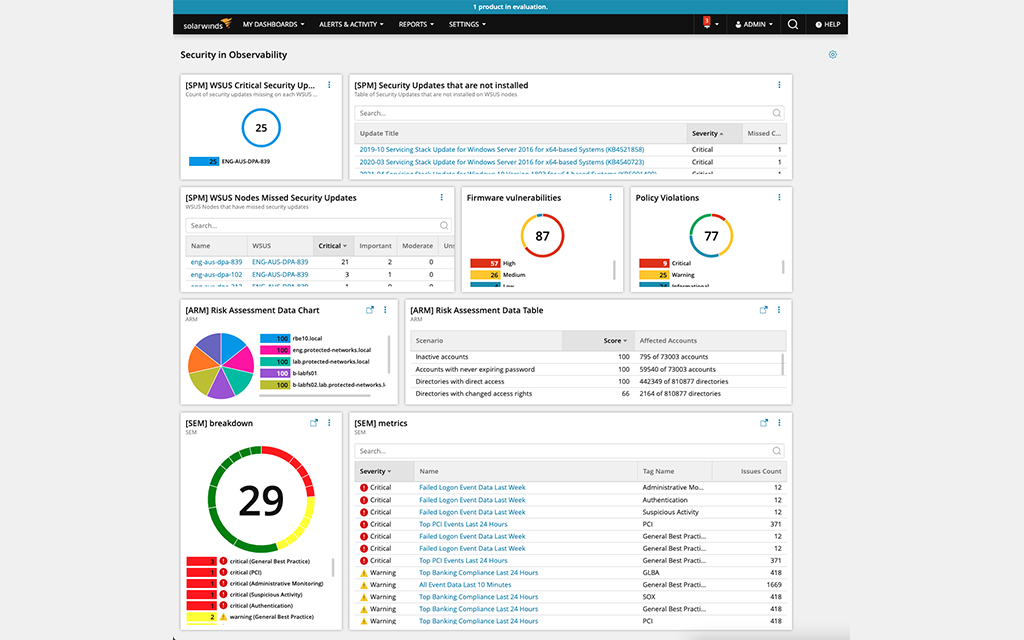Click the SolarWinds logo in the navbar

pyautogui.click(x=207, y=24)
